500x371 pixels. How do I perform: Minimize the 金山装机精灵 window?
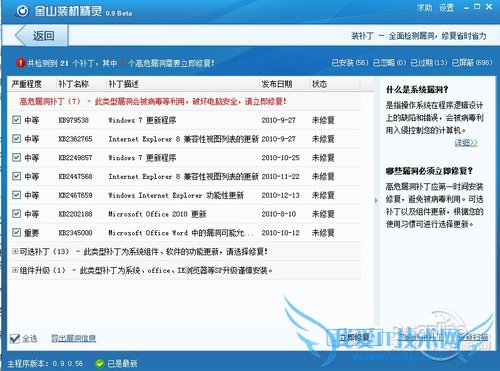click(466, 8)
